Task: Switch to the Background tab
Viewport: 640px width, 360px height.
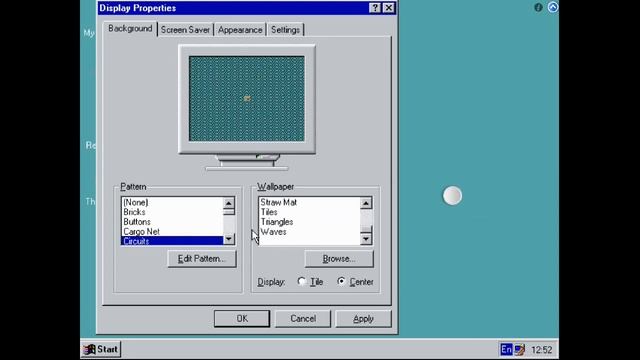Action: coord(130,29)
